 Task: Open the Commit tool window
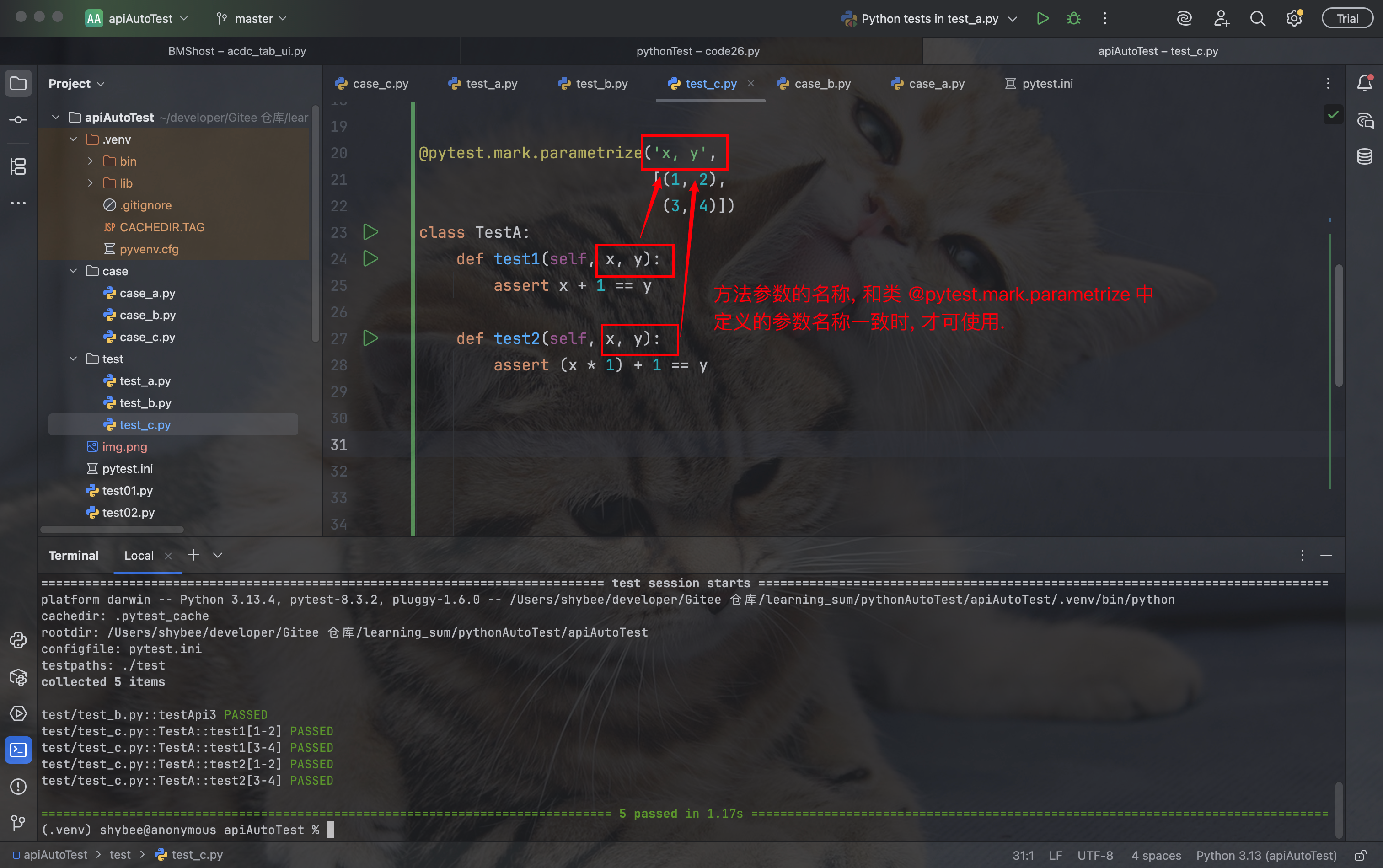(18, 119)
